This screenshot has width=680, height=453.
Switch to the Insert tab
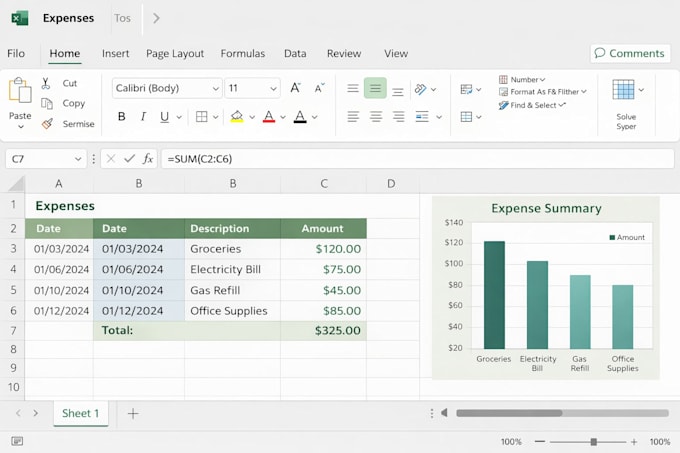point(115,53)
